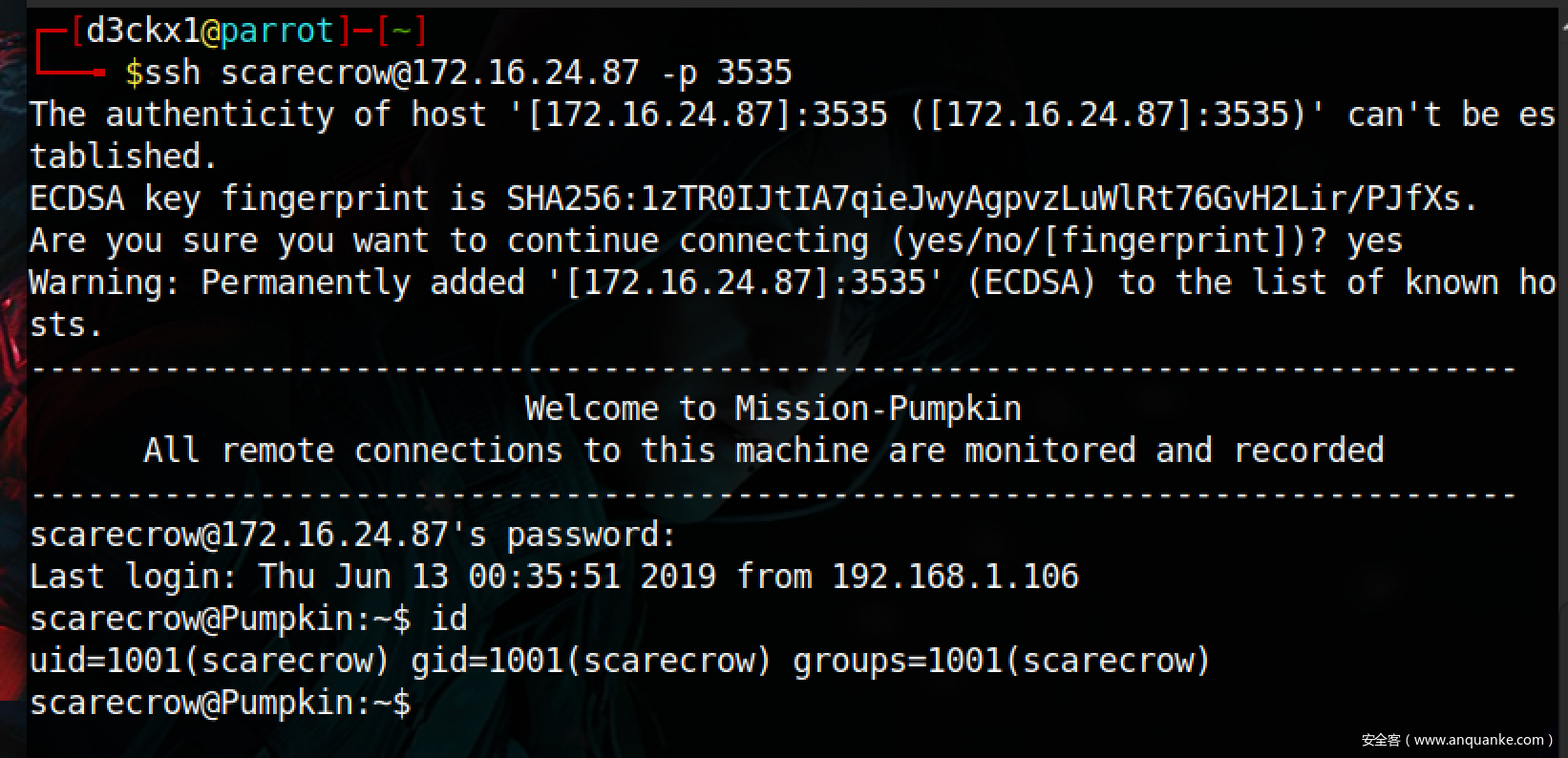The width and height of the screenshot is (1568, 758).
Task: Click the Welcome to Mission-Pumpkin banner
Action: coord(773,409)
